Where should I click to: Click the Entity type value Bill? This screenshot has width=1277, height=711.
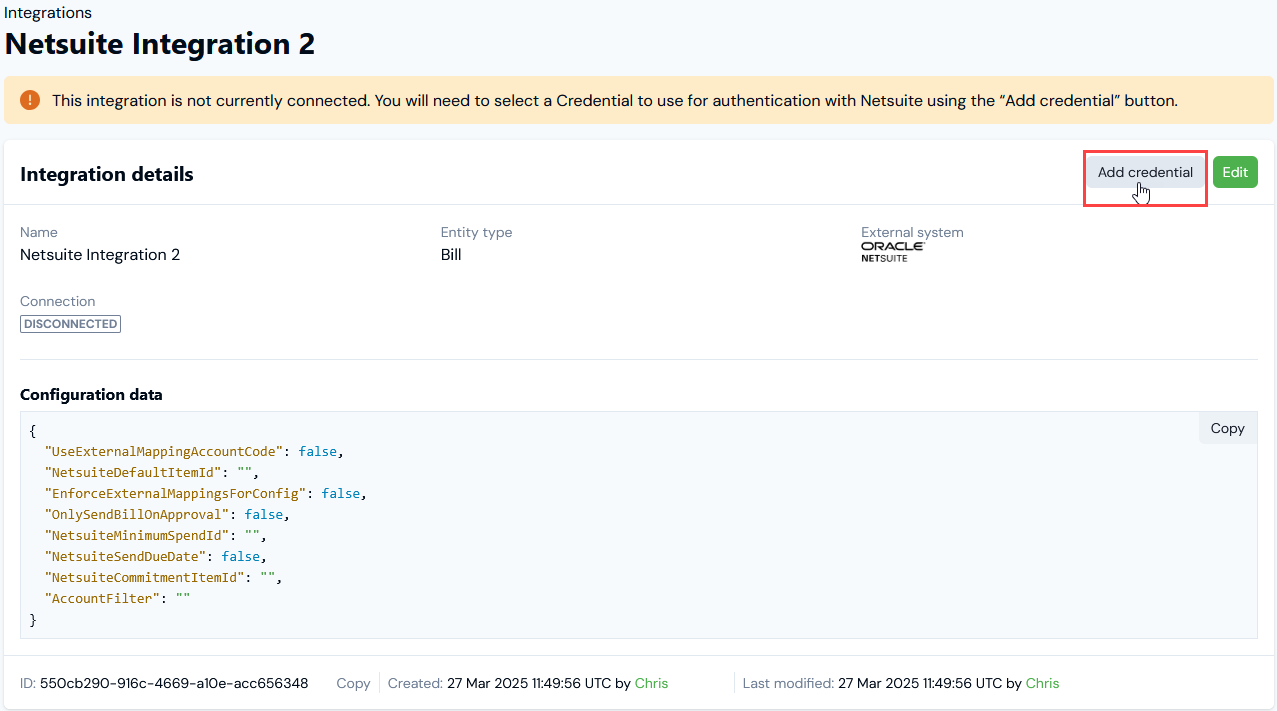[x=451, y=255]
